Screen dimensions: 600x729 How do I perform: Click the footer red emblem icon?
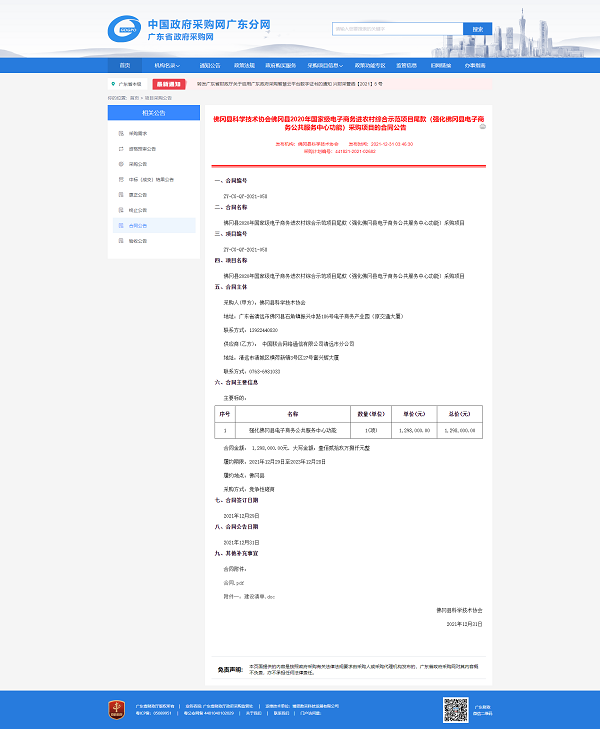pos(116,710)
